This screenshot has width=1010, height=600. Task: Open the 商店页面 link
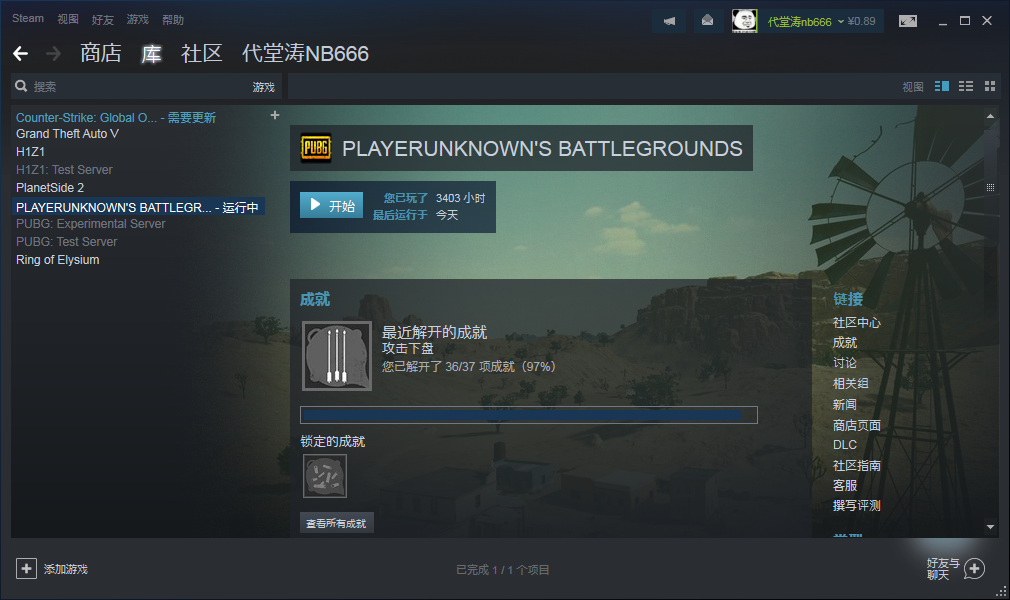click(x=856, y=425)
